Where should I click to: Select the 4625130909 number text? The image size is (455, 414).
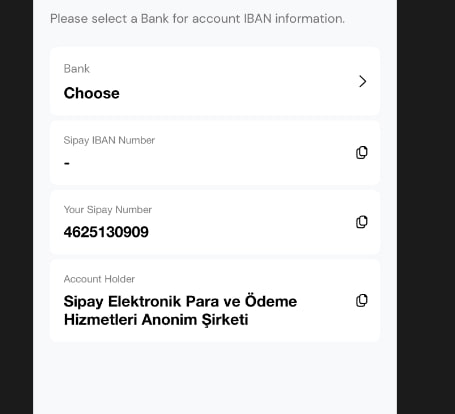(x=106, y=232)
